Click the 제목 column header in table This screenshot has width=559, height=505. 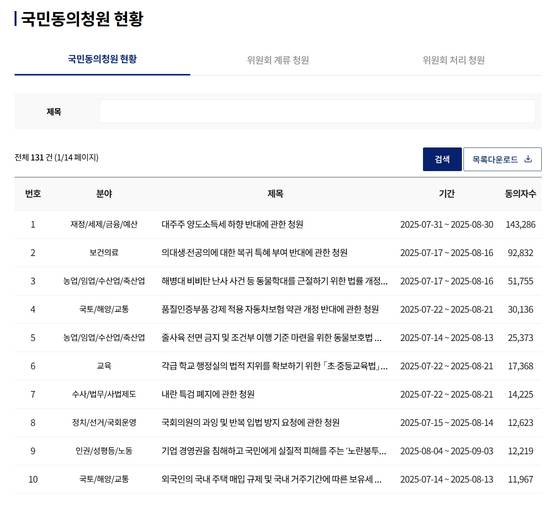[275, 194]
